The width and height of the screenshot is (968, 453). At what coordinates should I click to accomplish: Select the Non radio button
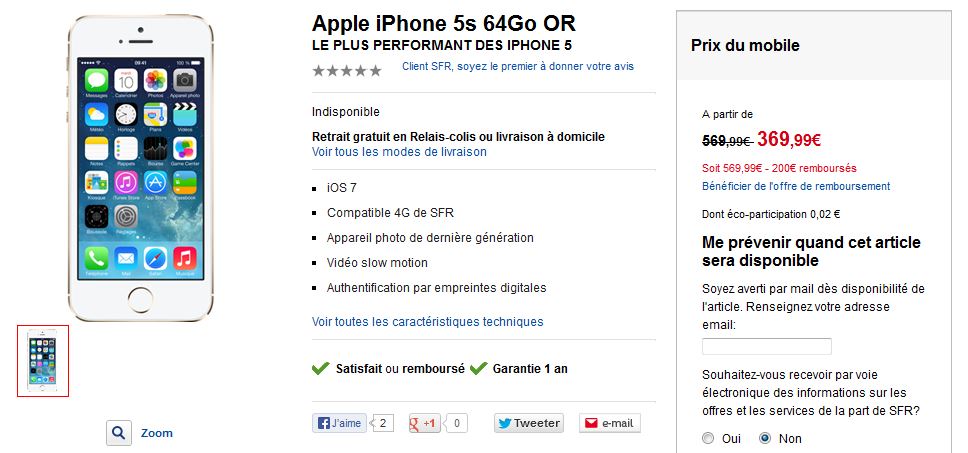766,438
